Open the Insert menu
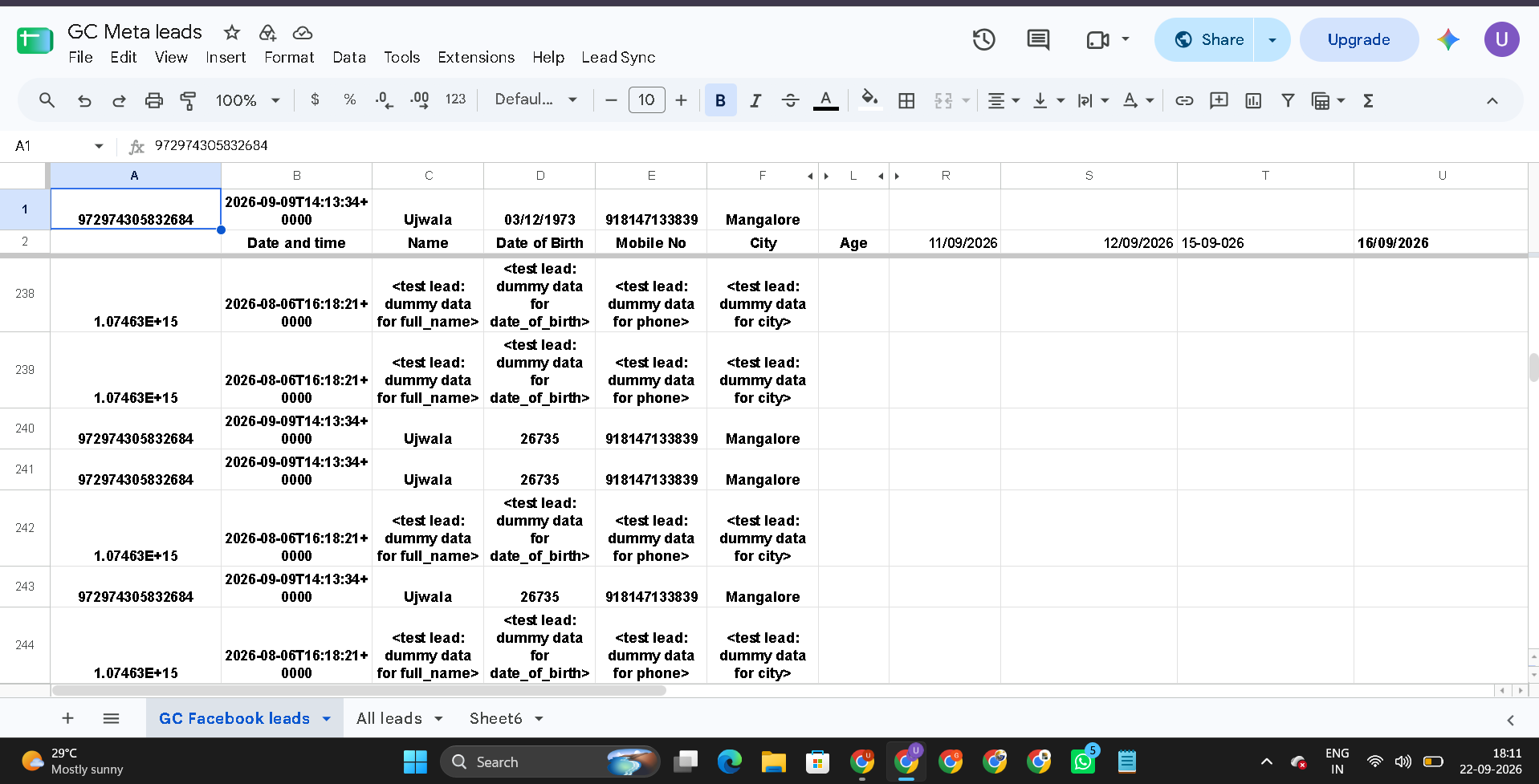This screenshot has width=1539, height=784. (x=226, y=57)
